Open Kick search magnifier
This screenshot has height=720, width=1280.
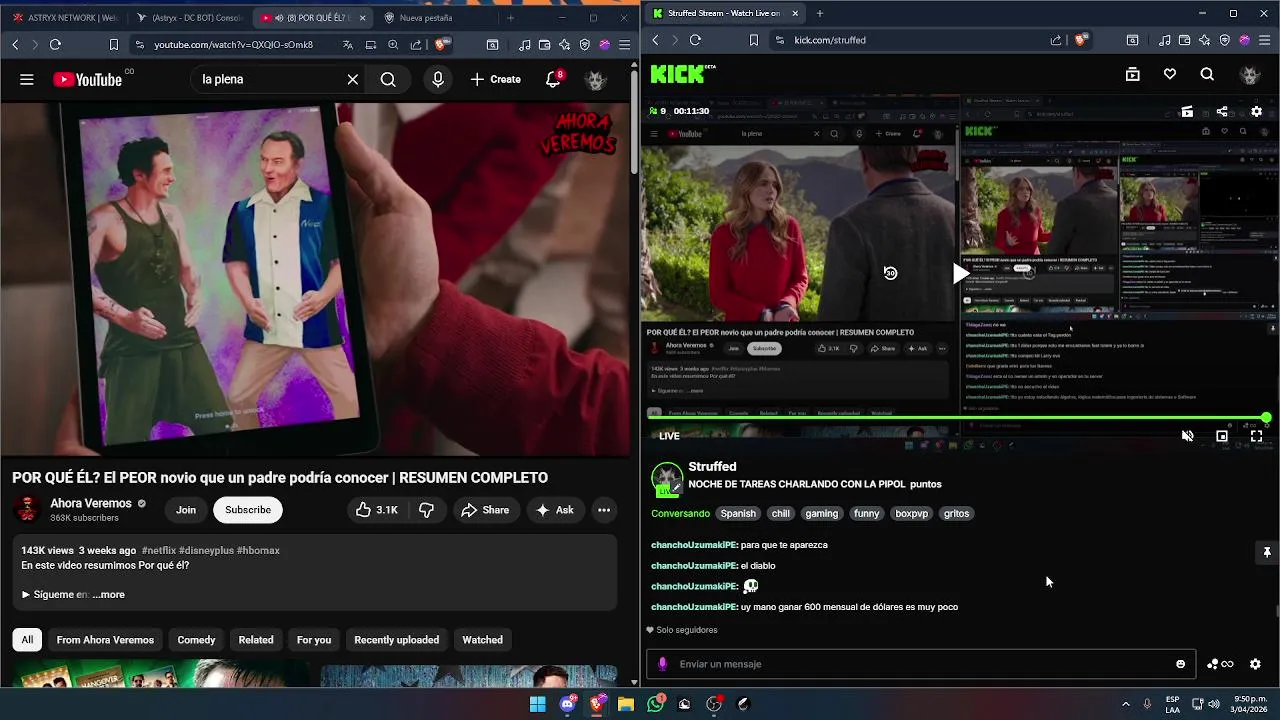coord(1207,74)
